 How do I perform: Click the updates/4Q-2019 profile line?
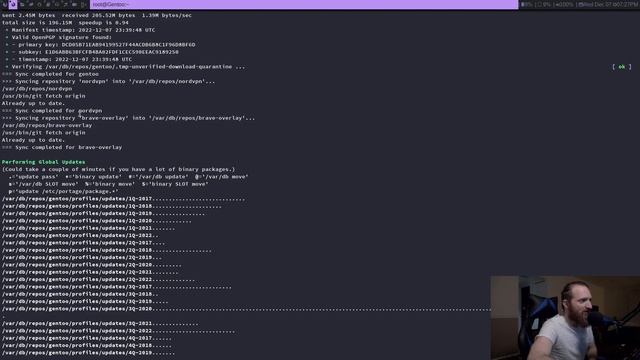tap(89, 353)
